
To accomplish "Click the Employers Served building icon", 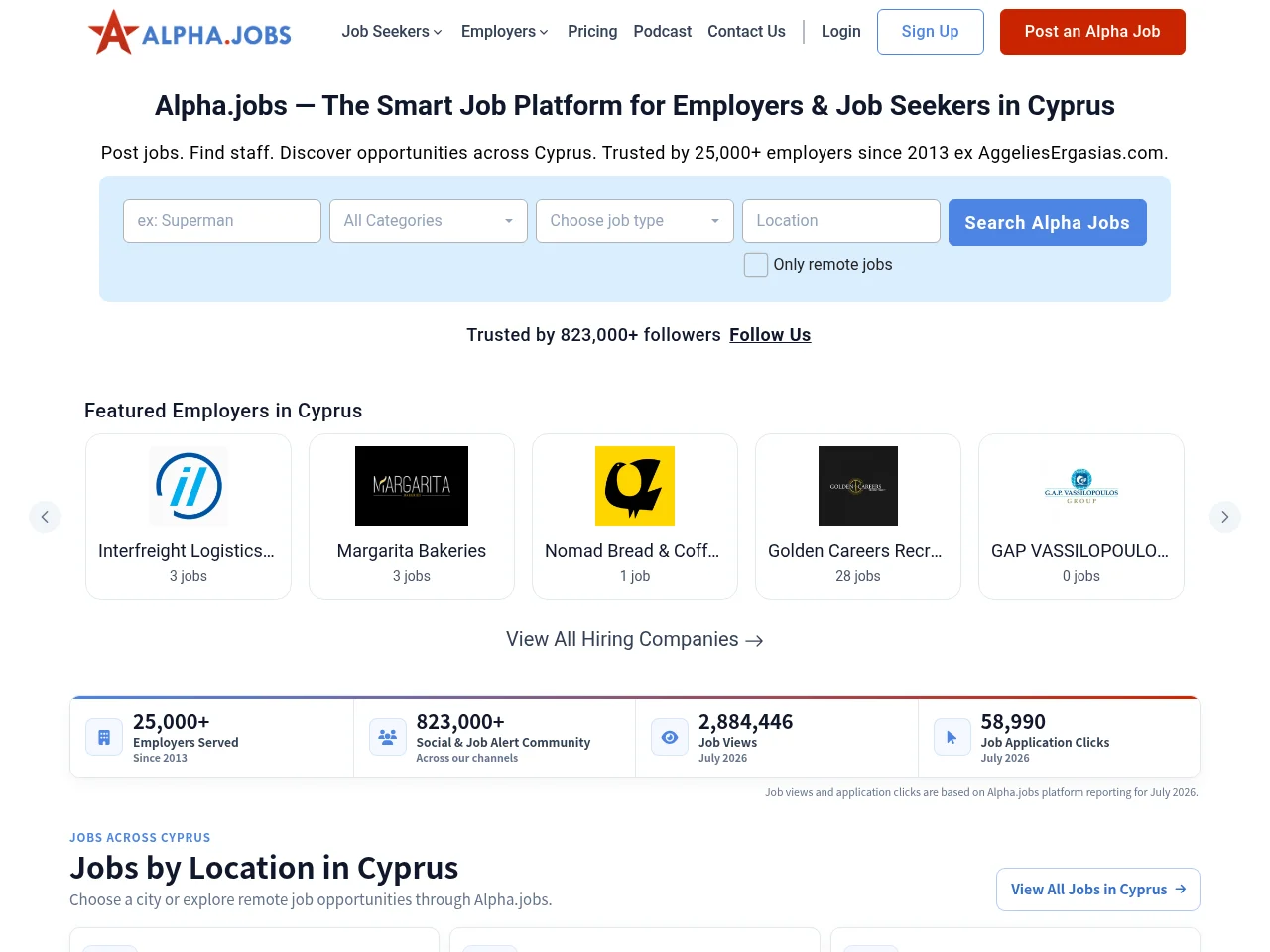I will [x=104, y=737].
